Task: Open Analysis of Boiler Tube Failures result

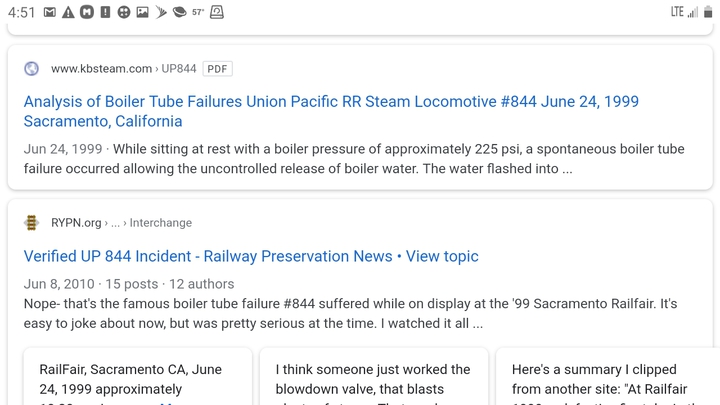Action: 331,111
